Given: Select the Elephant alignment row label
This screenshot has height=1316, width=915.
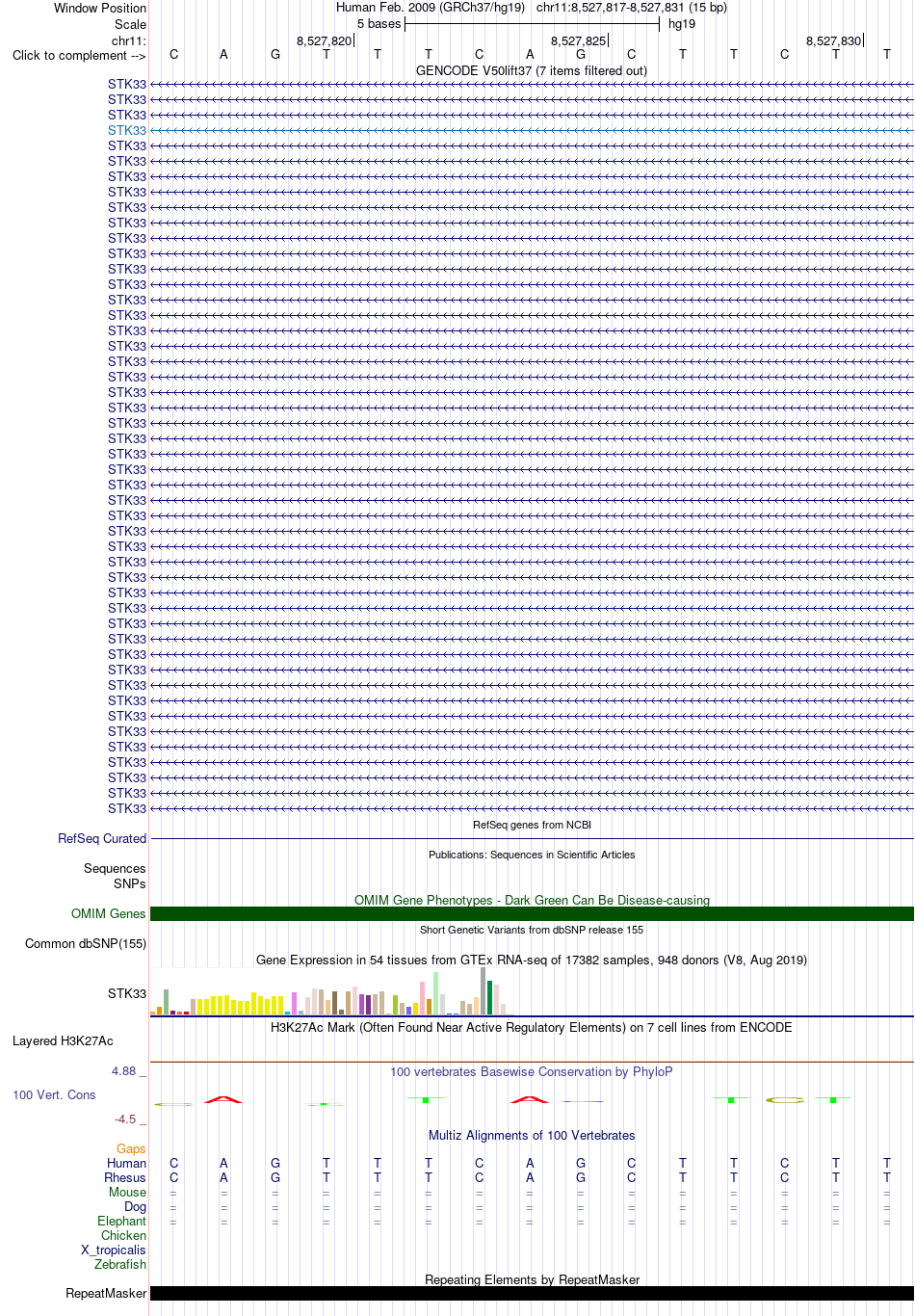Looking at the screenshot, I should pos(121,1221).
